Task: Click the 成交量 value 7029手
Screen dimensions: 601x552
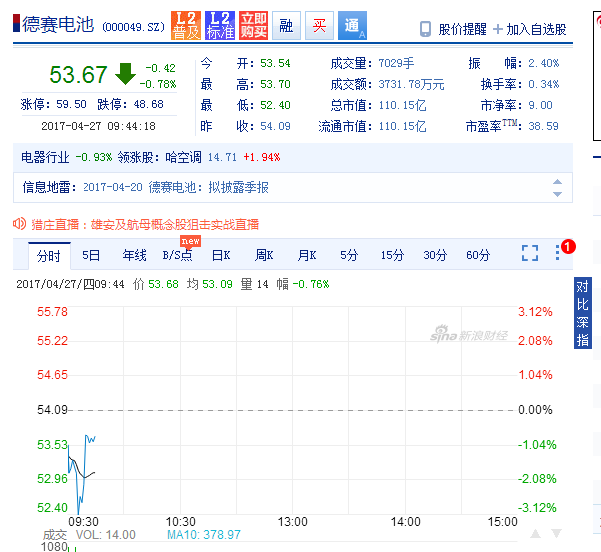Action: pyautogui.click(x=396, y=63)
